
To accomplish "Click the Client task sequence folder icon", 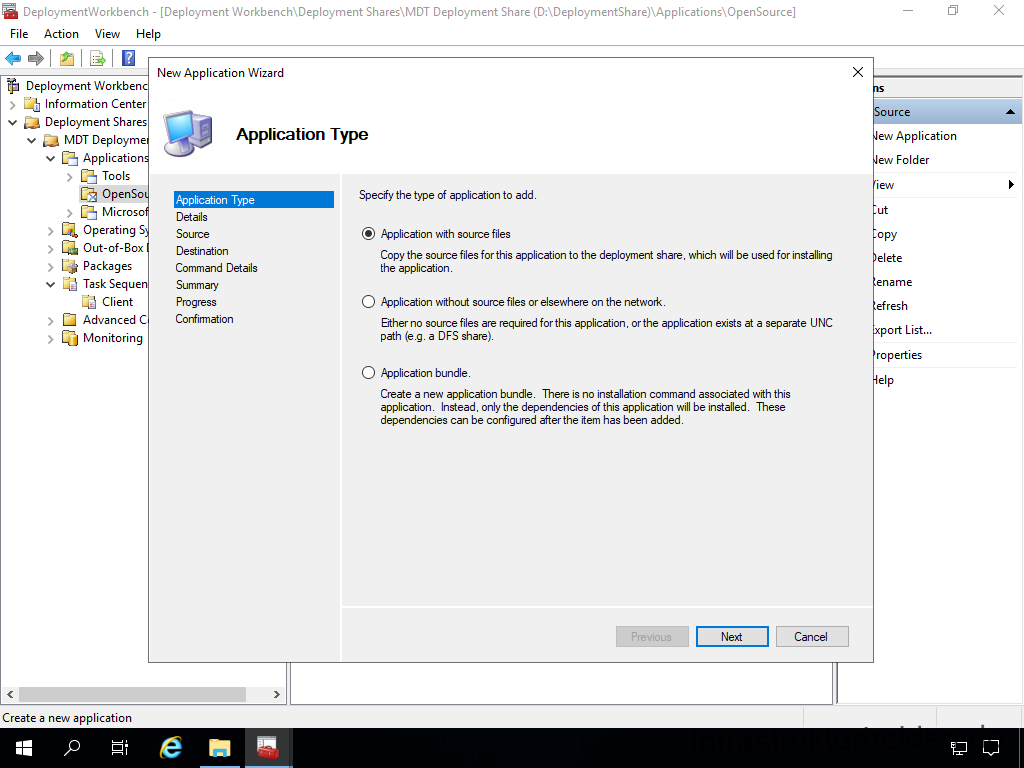I will point(89,302).
